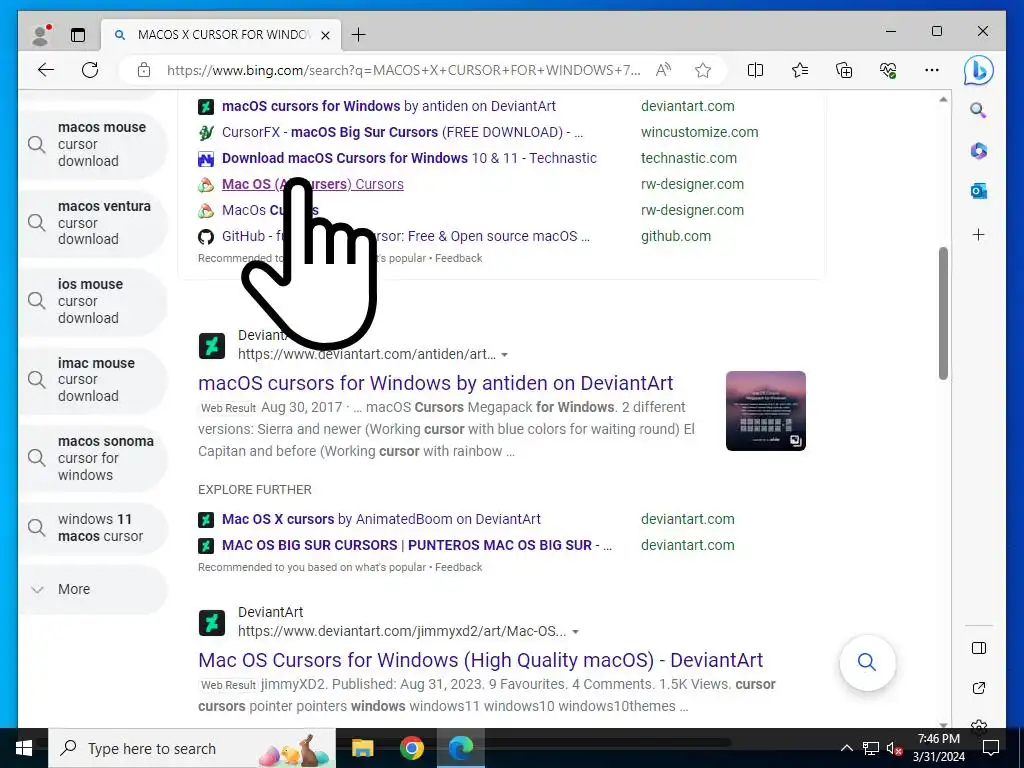Open network status tray icon
Viewport: 1024px width, 768px height.
coord(871,748)
